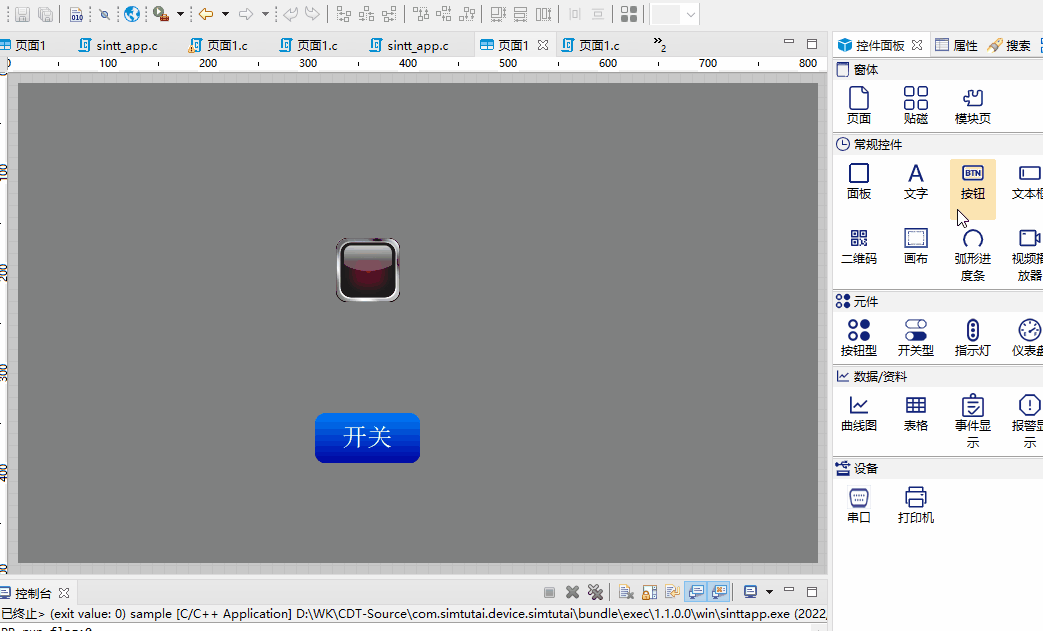Toggle show console on standard output change
This screenshot has width=1043, height=631.
697,592
